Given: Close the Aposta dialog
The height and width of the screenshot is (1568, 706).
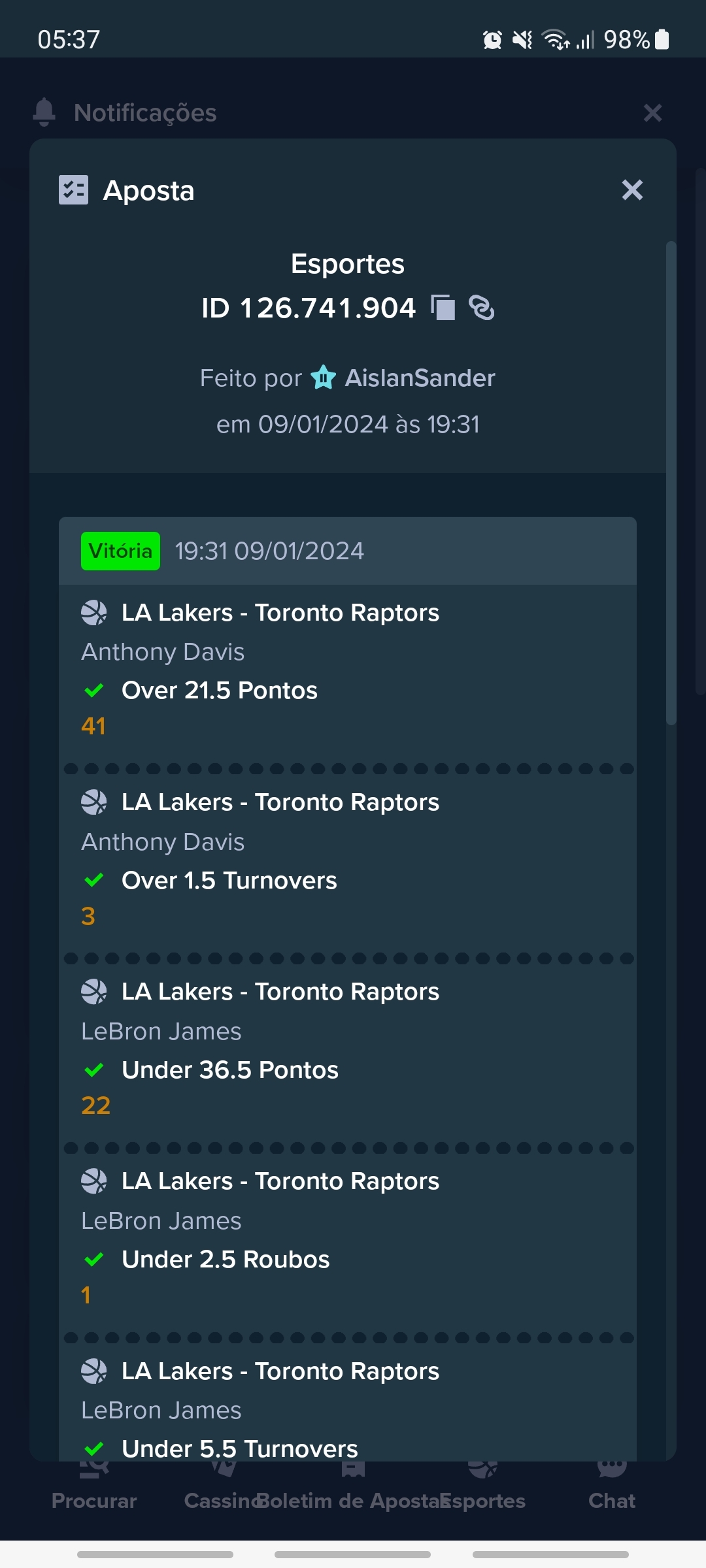Looking at the screenshot, I should coord(632,190).
